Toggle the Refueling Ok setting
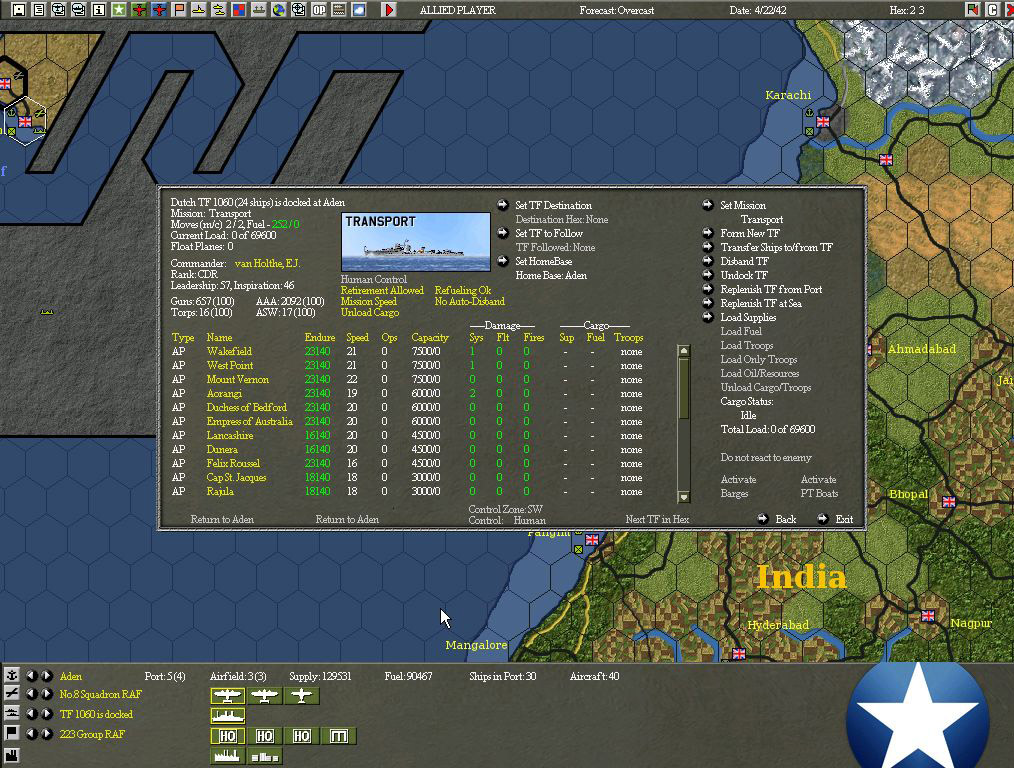The height and width of the screenshot is (768, 1014). (462, 290)
